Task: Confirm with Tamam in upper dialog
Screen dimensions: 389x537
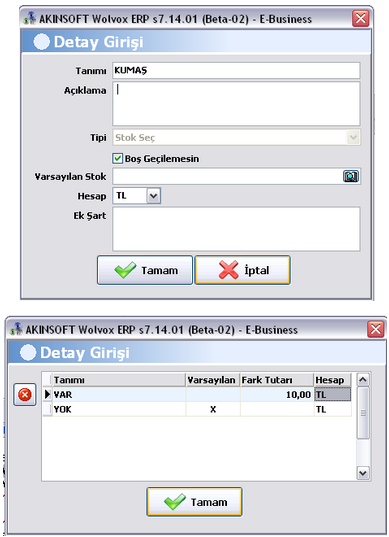Action: click(145, 270)
